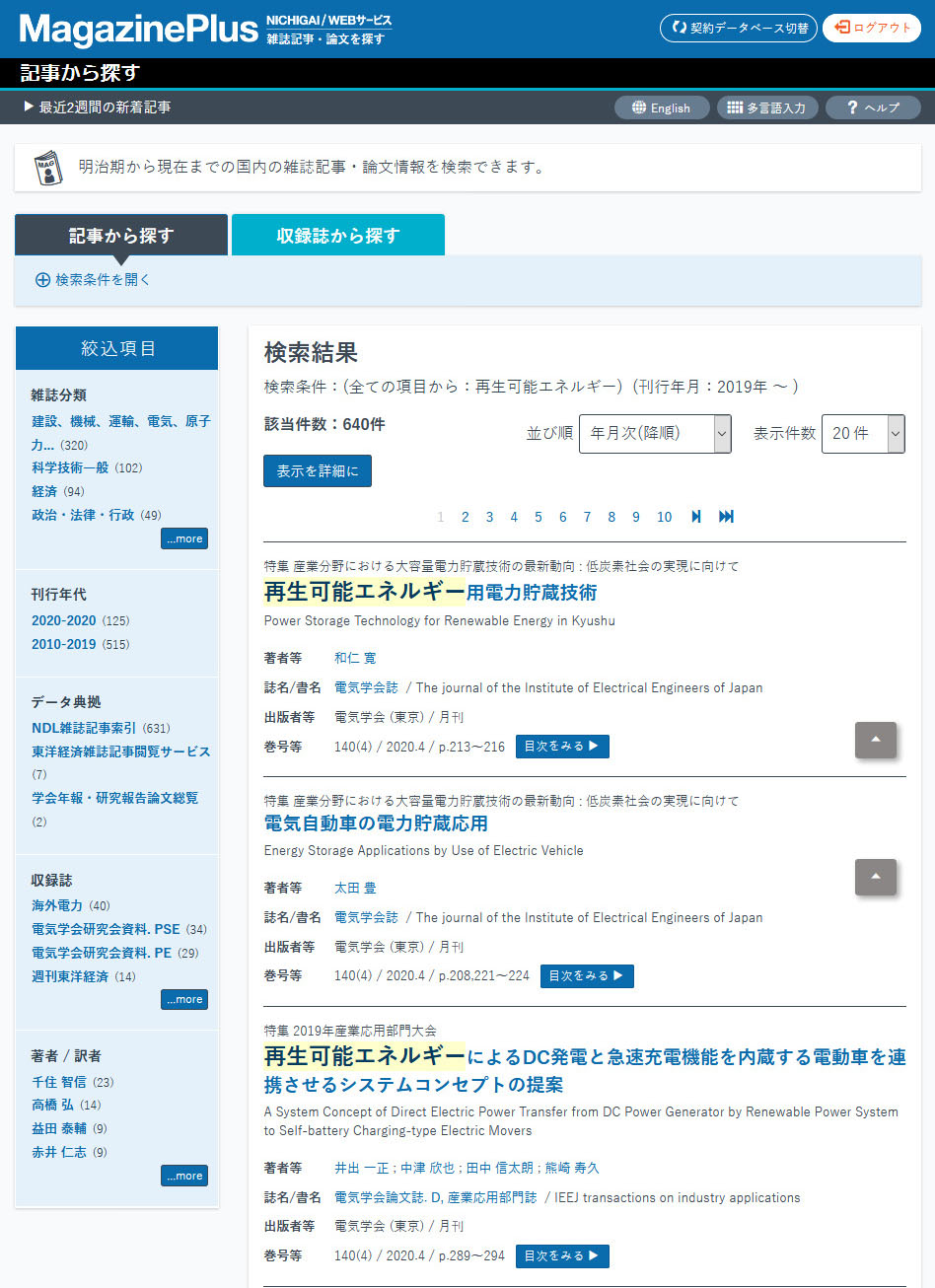Open the display count (表示件数) dropdown
The height and width of the screenshot is (1288, 935).
point(862,434)
